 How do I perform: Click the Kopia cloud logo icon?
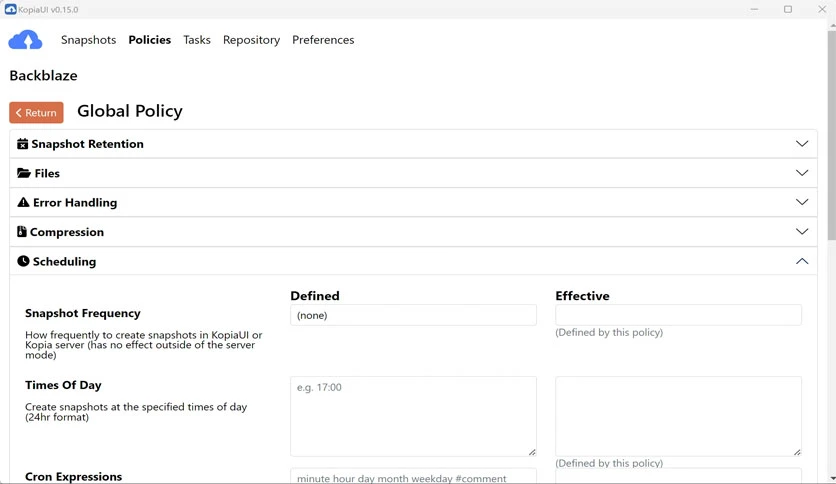(x=25, y=40)
